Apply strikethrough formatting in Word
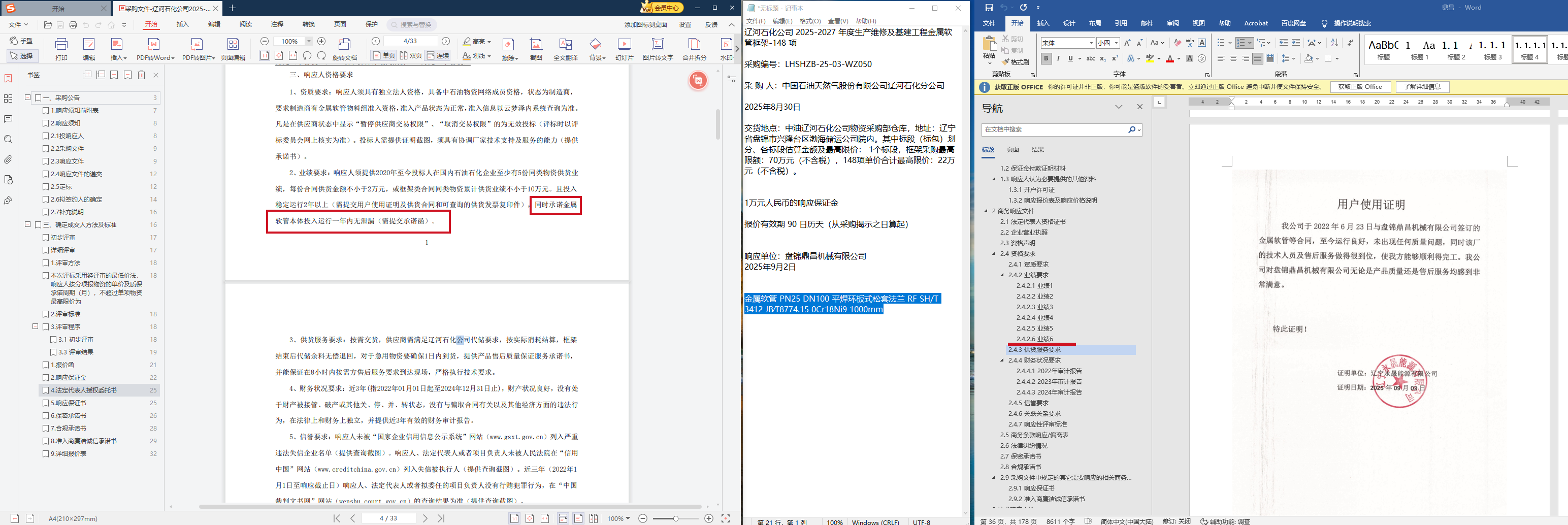 [x=1091, y=58]
